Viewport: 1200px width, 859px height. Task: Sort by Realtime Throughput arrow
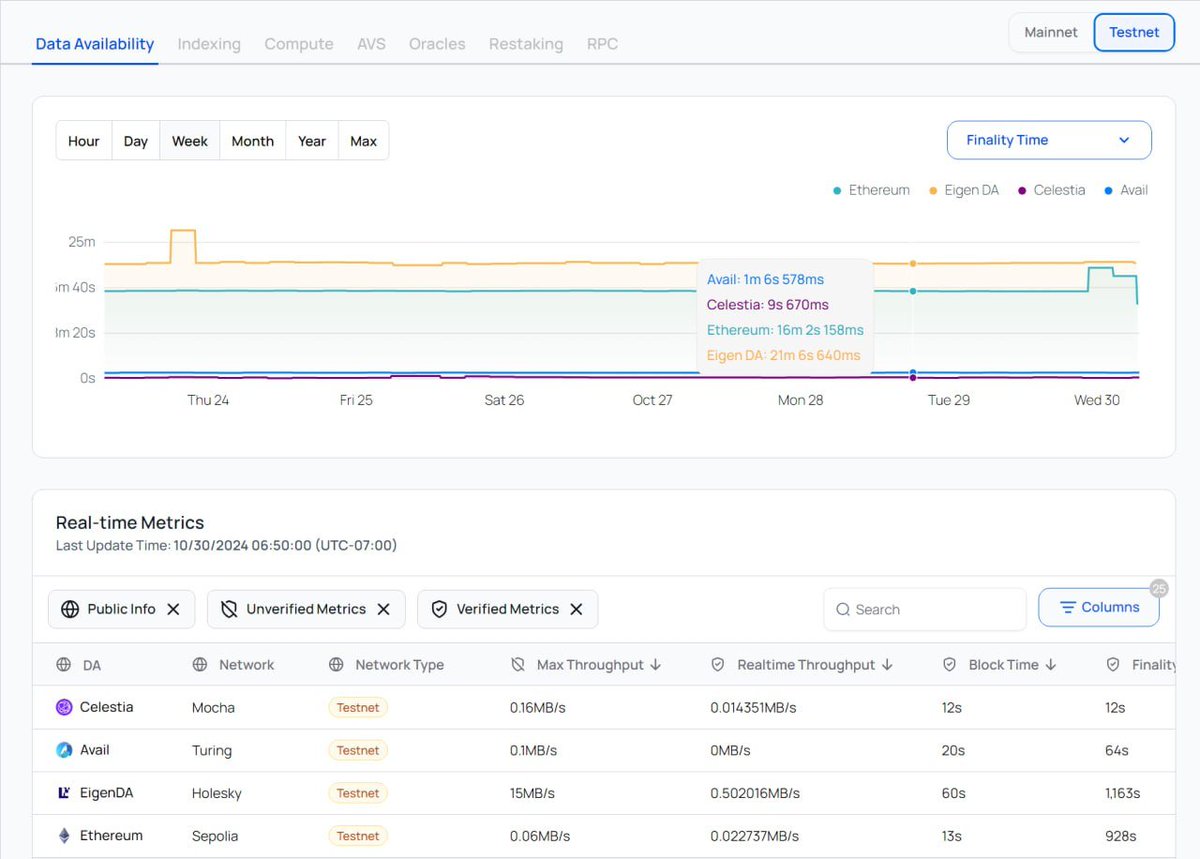888,664
